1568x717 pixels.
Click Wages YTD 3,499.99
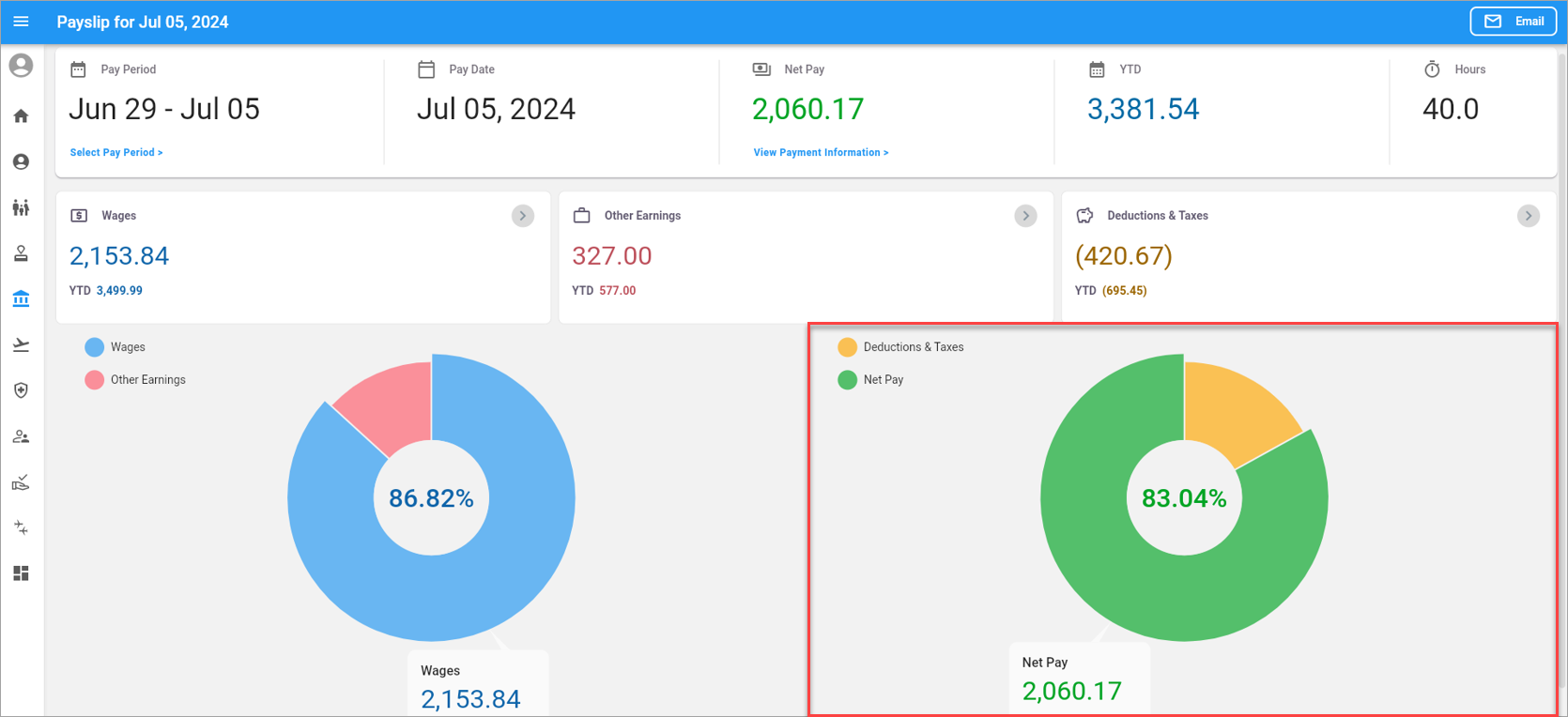point(119,291)
